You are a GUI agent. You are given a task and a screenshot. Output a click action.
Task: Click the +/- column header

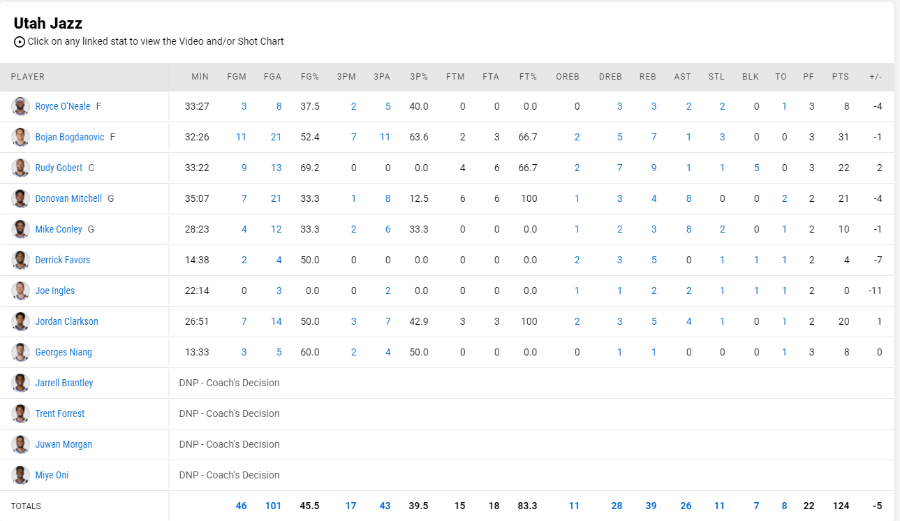pyautogui.click(x=875, y=77)
